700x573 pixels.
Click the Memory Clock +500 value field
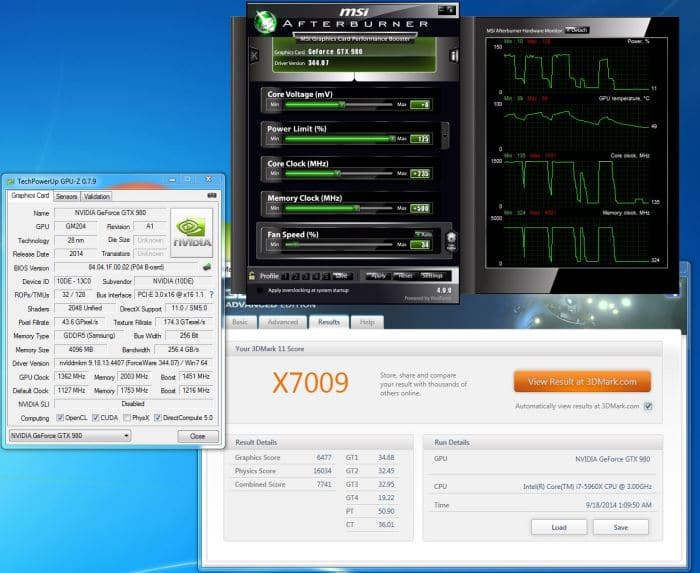tap(421, 208)
